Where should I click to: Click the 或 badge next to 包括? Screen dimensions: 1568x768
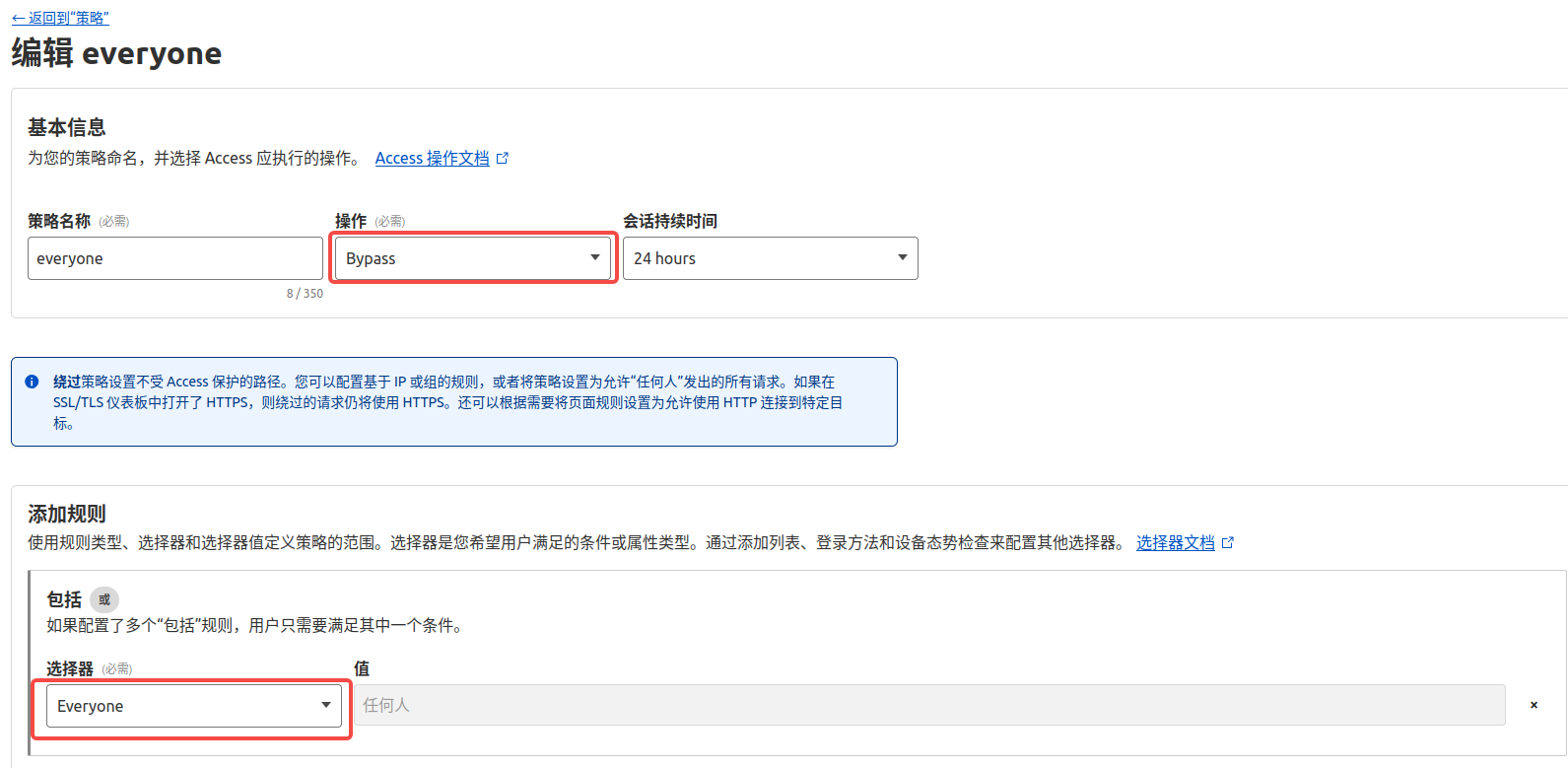point(104,599)
